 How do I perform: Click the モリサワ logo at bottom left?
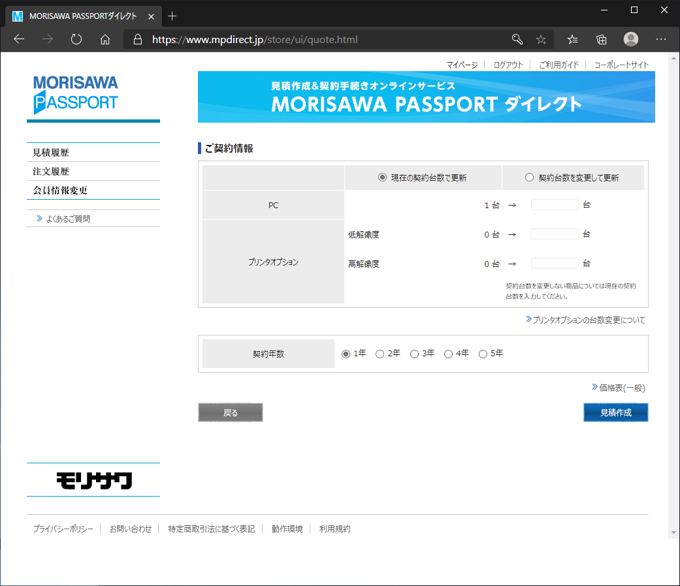tap(94, 480)
